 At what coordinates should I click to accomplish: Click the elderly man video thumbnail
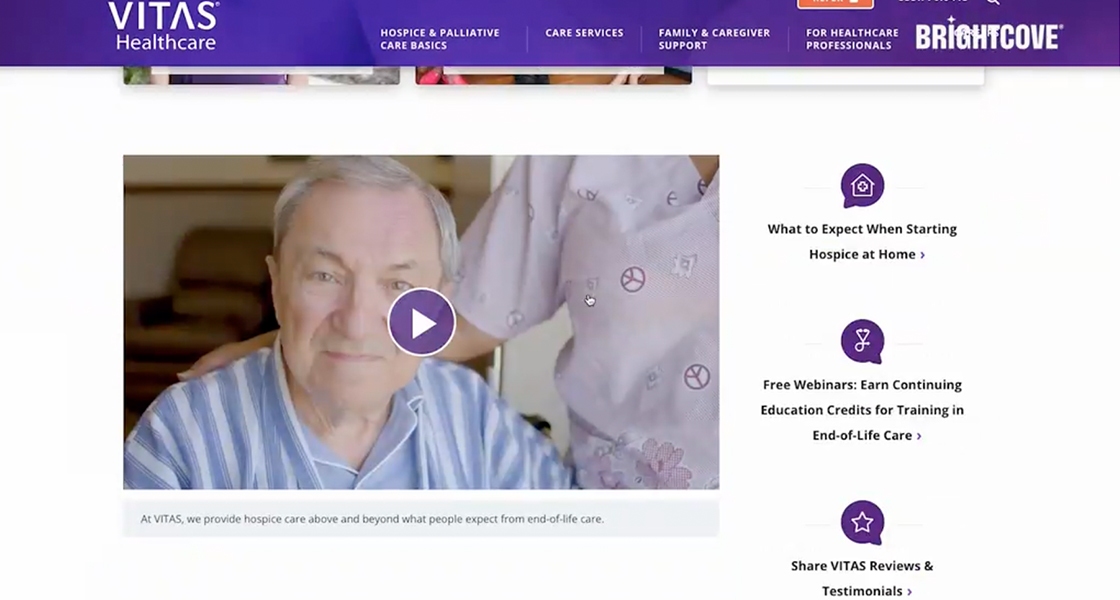(x=421, y=322)
